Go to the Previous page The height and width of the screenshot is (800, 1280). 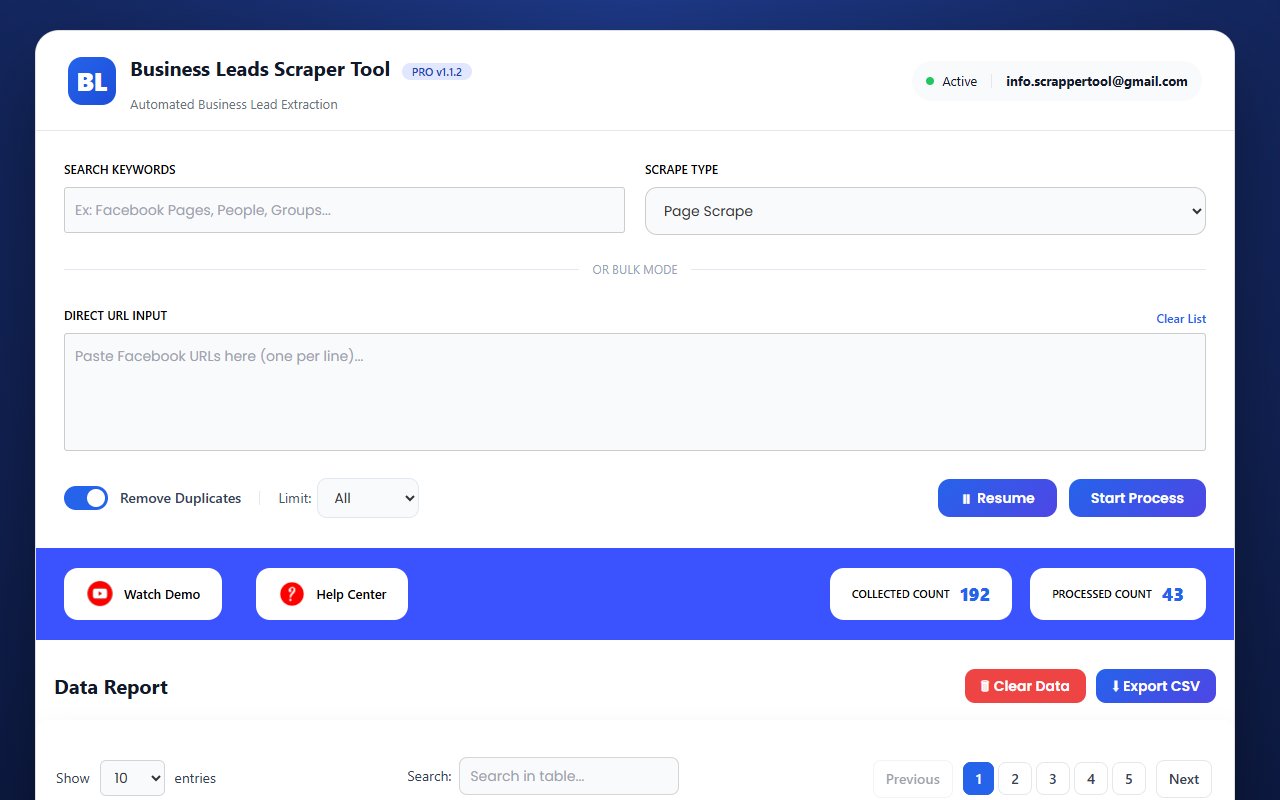pos(913,779)
